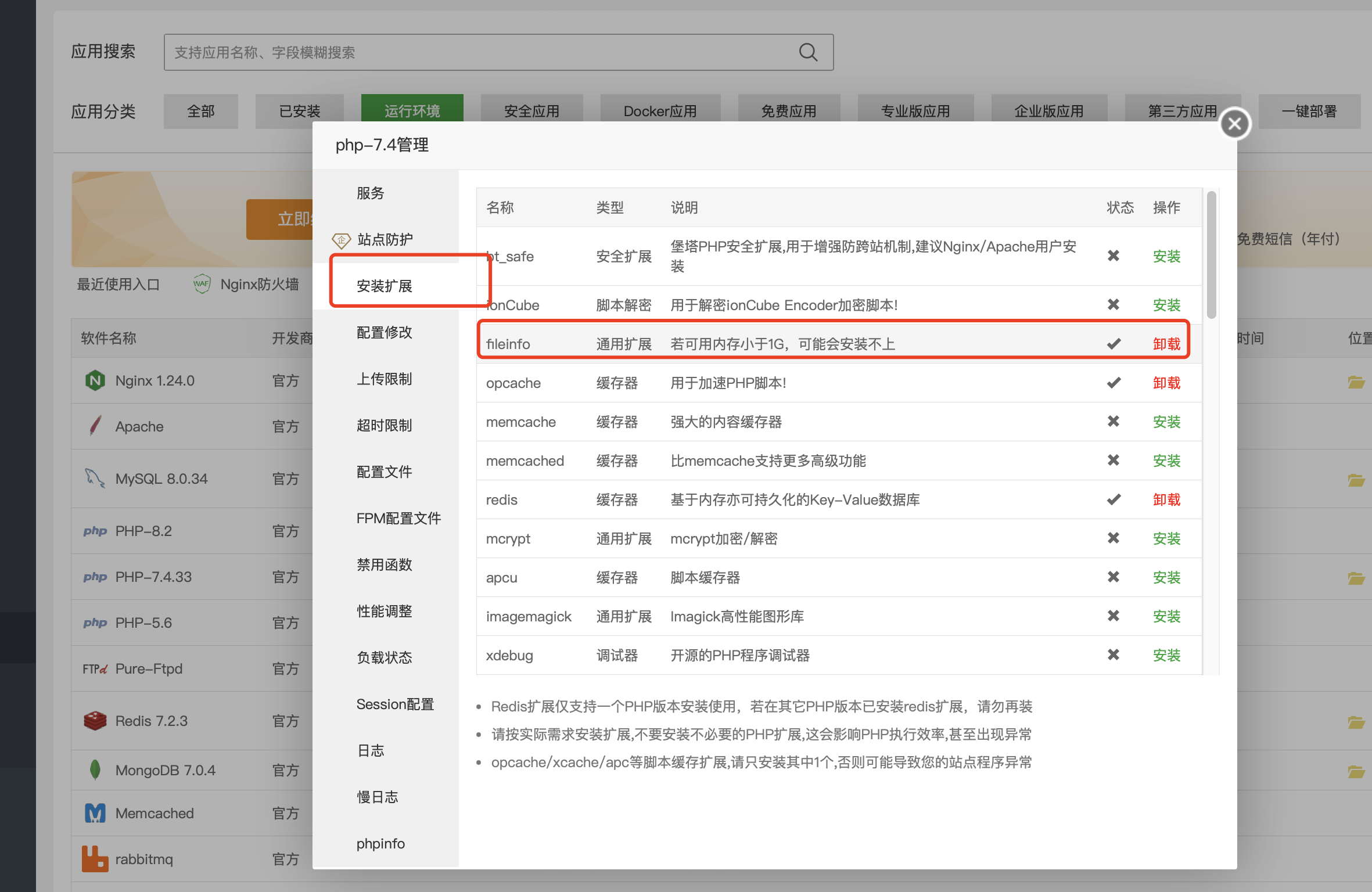
Task: Click the PHP-8.2 php icon
Action: coord(95,531)
